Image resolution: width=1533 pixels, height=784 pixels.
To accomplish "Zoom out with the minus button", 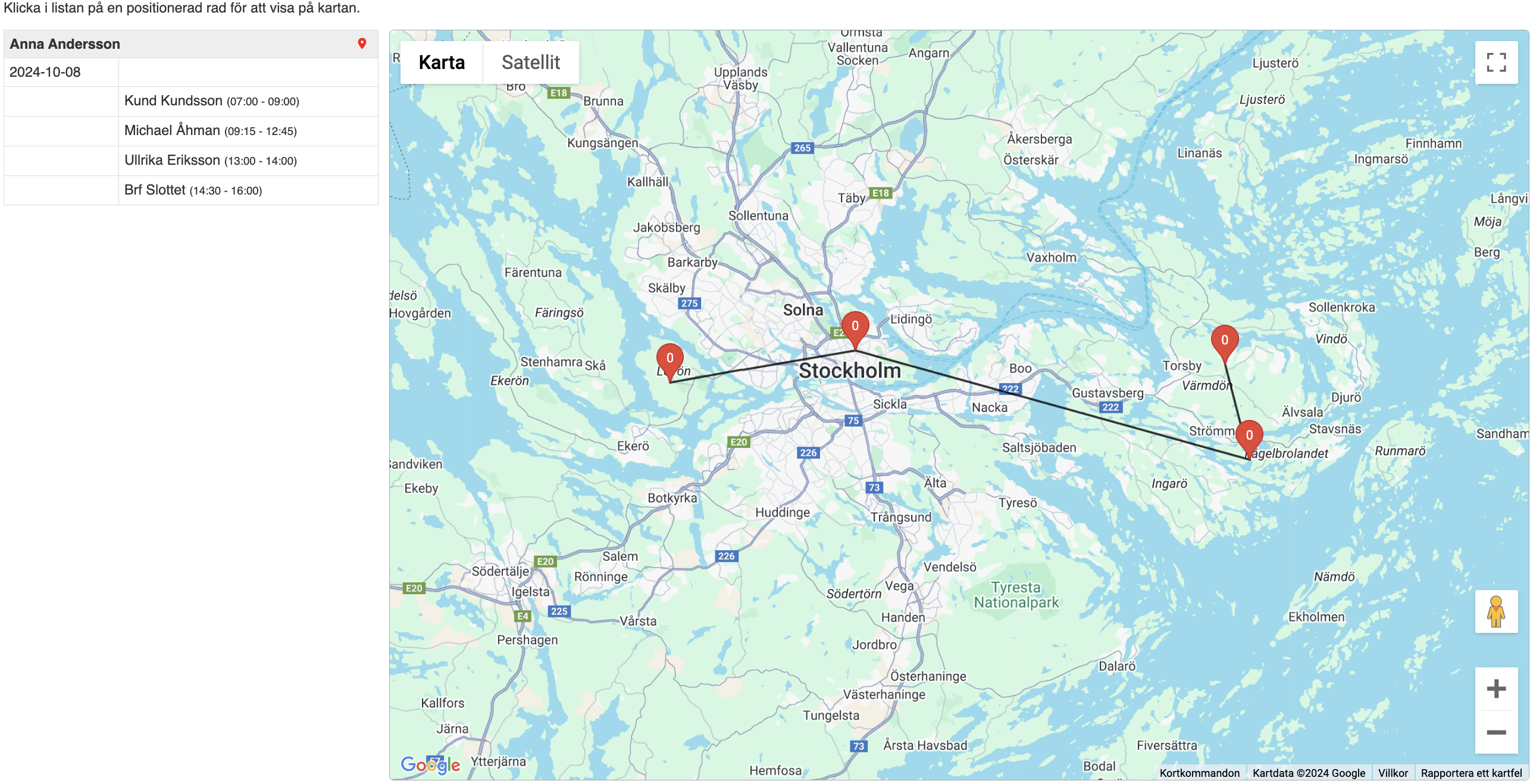I will pos(1496,732).
